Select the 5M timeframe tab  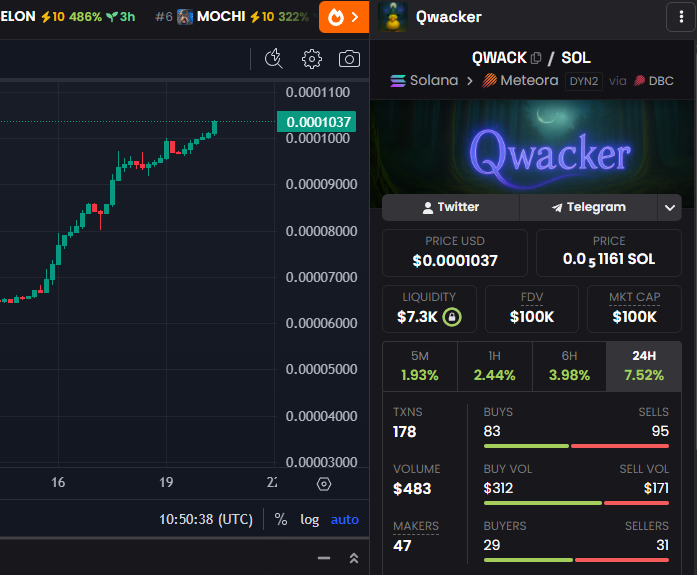click(x=420, y=367)
